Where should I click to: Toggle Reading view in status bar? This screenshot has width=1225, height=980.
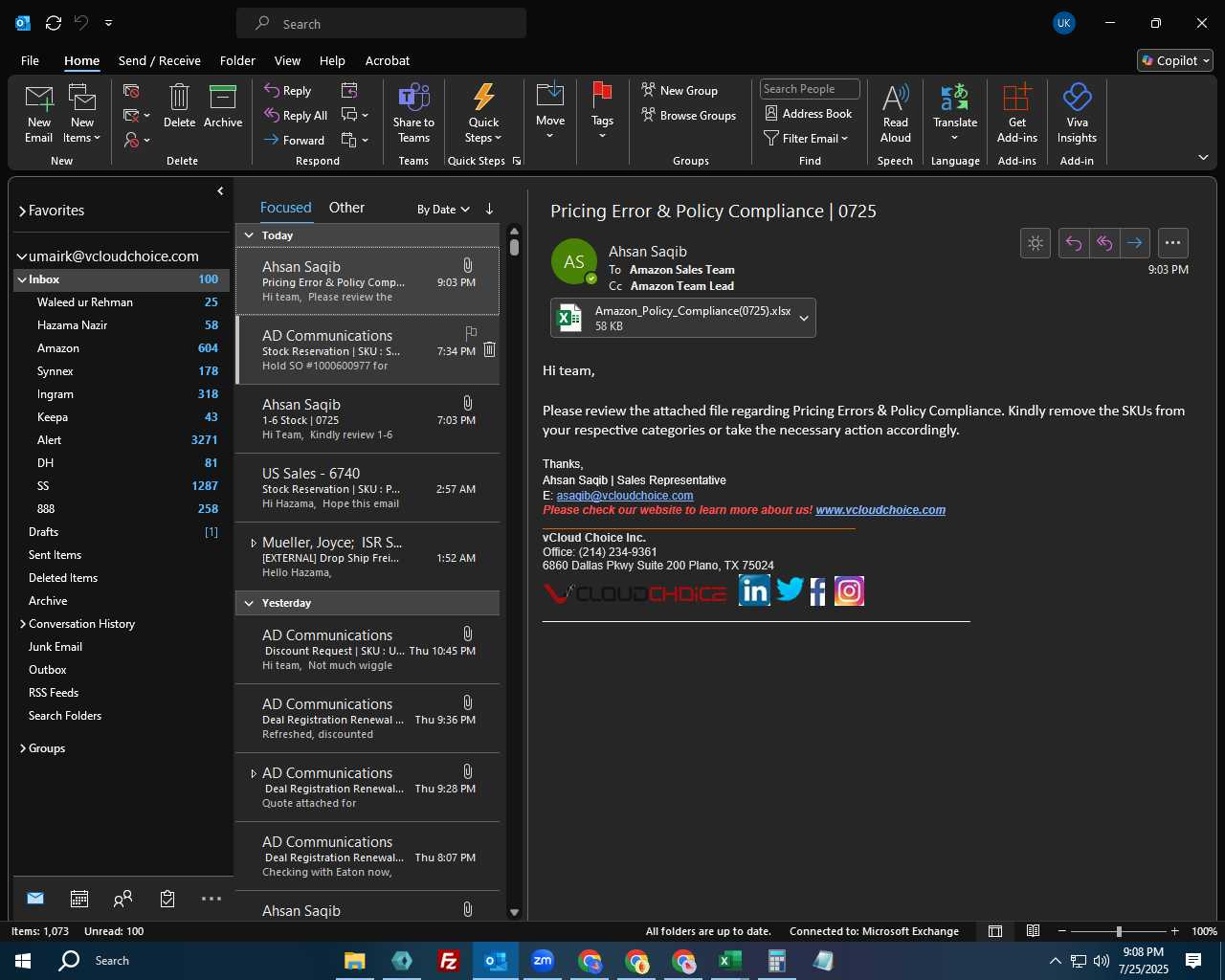click(1034, 931)
